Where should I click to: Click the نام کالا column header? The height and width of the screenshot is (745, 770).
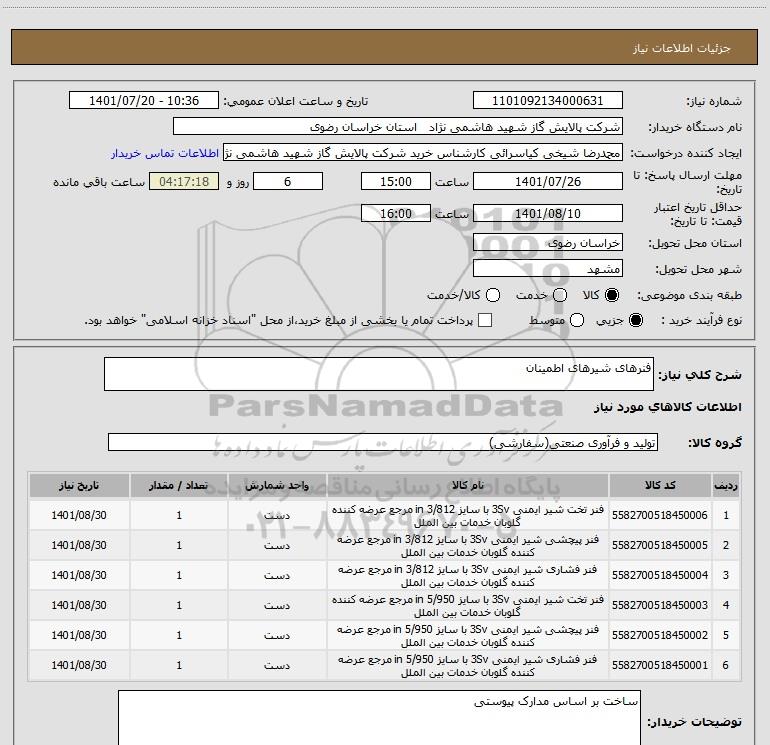click(468, 486)
